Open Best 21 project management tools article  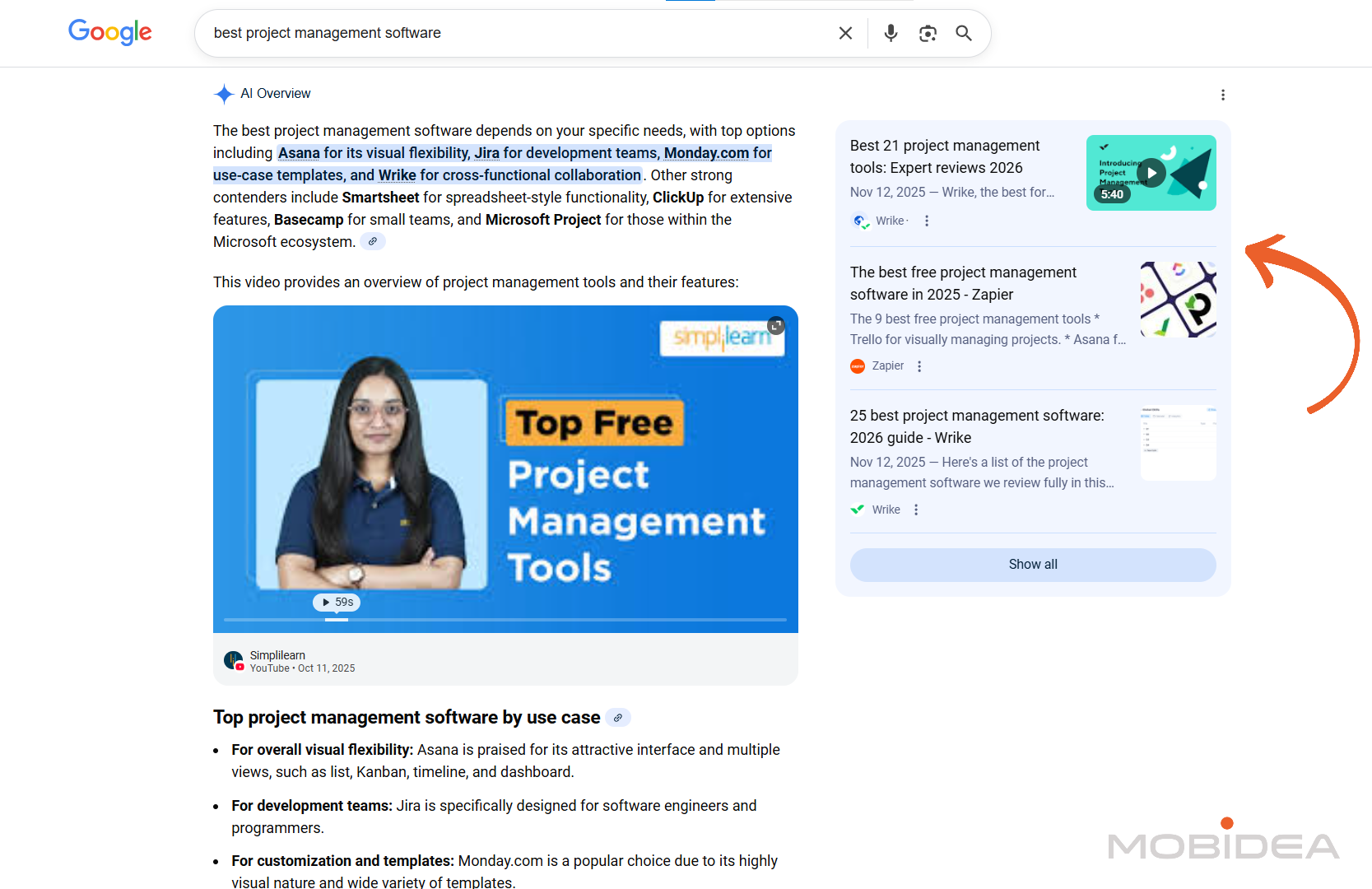click(945, 156)
